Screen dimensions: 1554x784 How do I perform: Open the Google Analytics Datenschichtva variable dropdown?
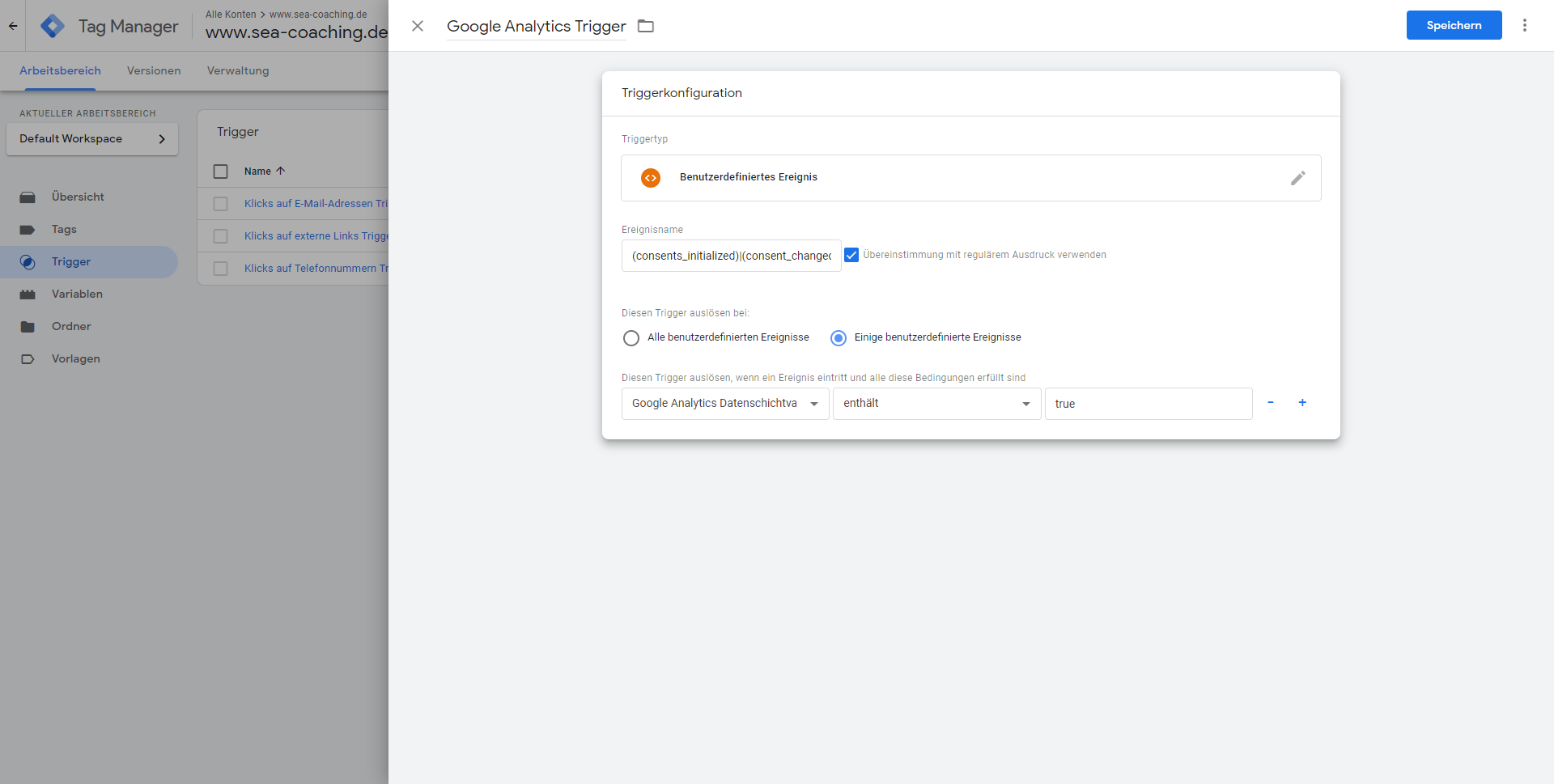pyautogui.click(x=725, y=404)
